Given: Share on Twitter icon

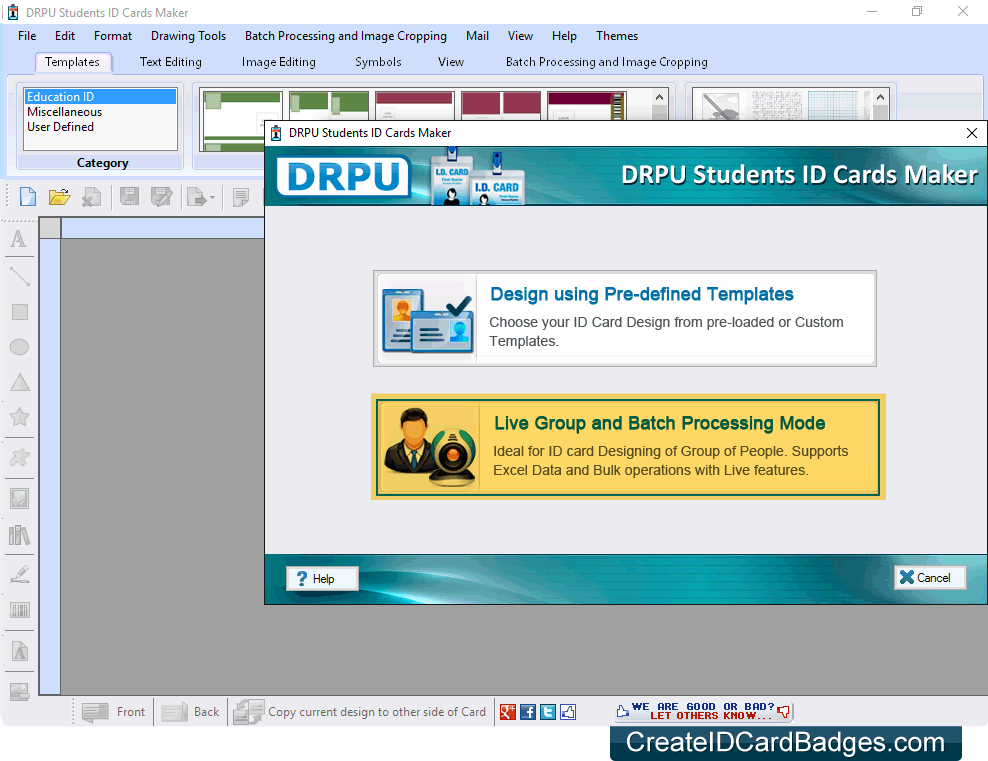Looking at the screenshot, I should click(x=548, y=712).
